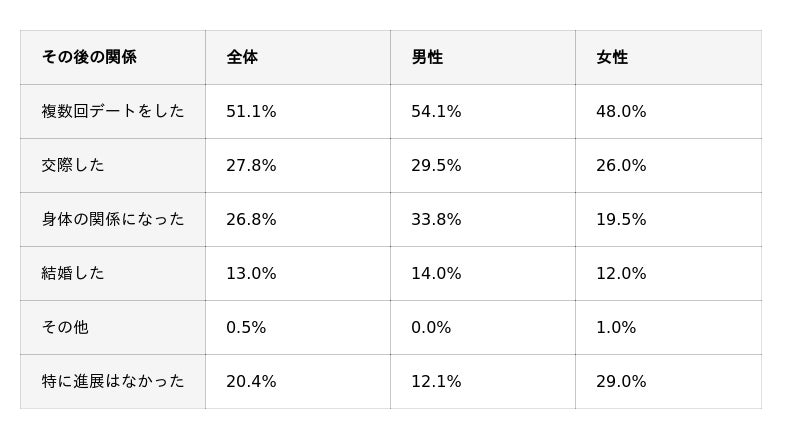Select the 結婚した row label
The image size is (800, 439).
pyautogui.click(x=113, y=274)
